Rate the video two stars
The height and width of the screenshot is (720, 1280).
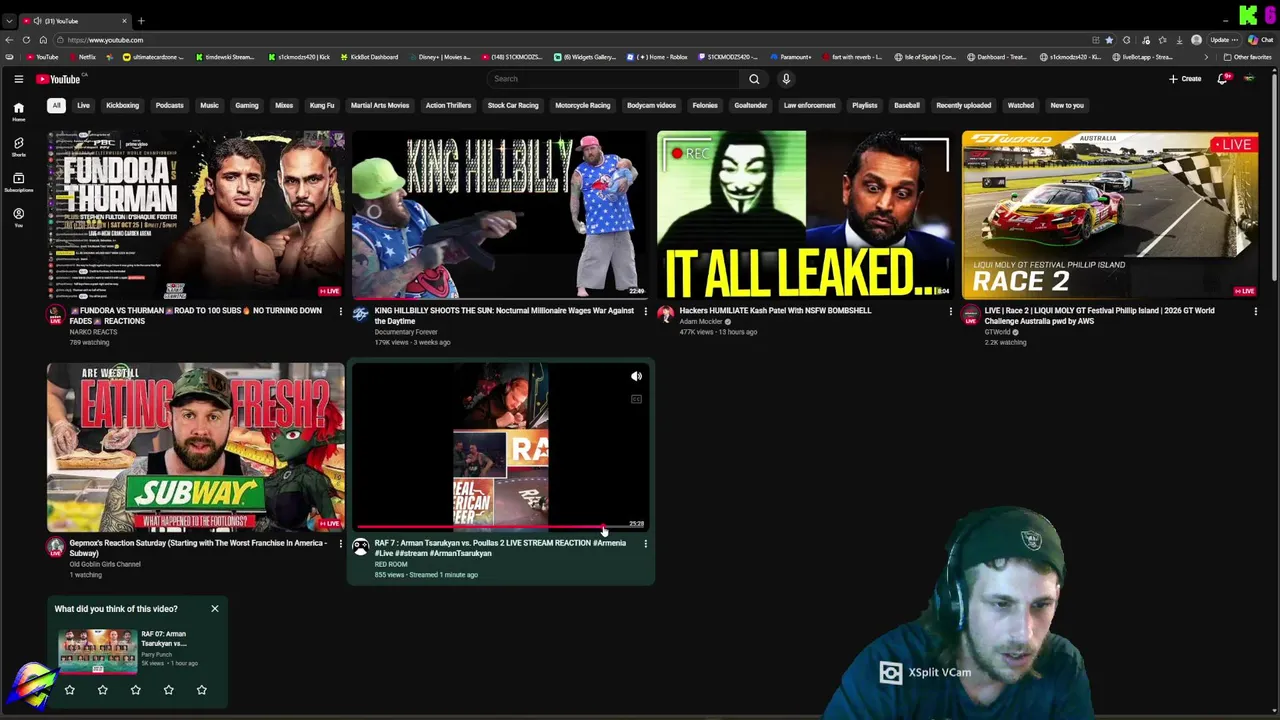(x=103, y=690)
